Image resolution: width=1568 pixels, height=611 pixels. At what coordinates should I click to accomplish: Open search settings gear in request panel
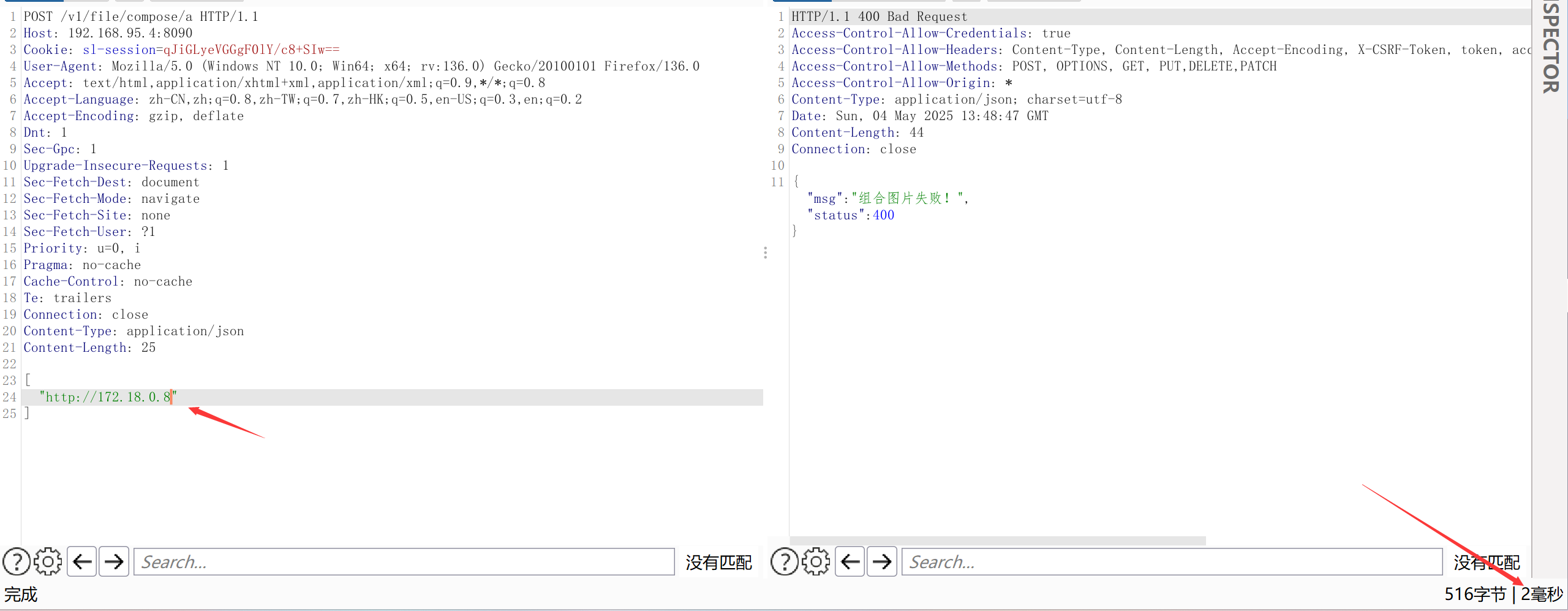[48, 561]
